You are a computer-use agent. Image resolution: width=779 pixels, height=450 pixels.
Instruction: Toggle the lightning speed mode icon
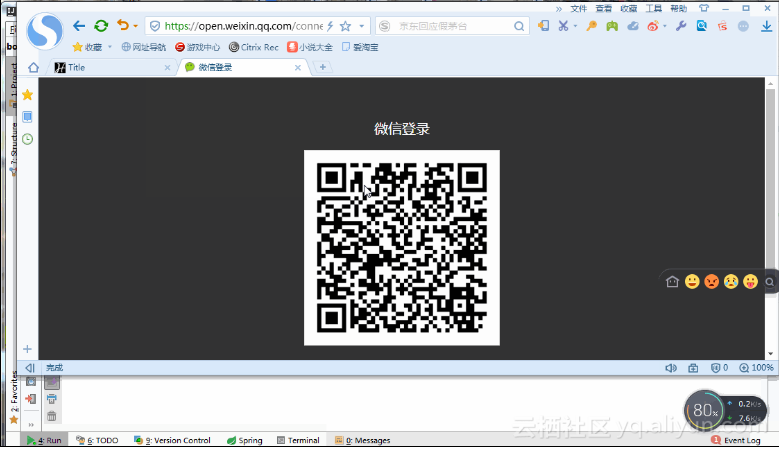click(x=330, y=26)
